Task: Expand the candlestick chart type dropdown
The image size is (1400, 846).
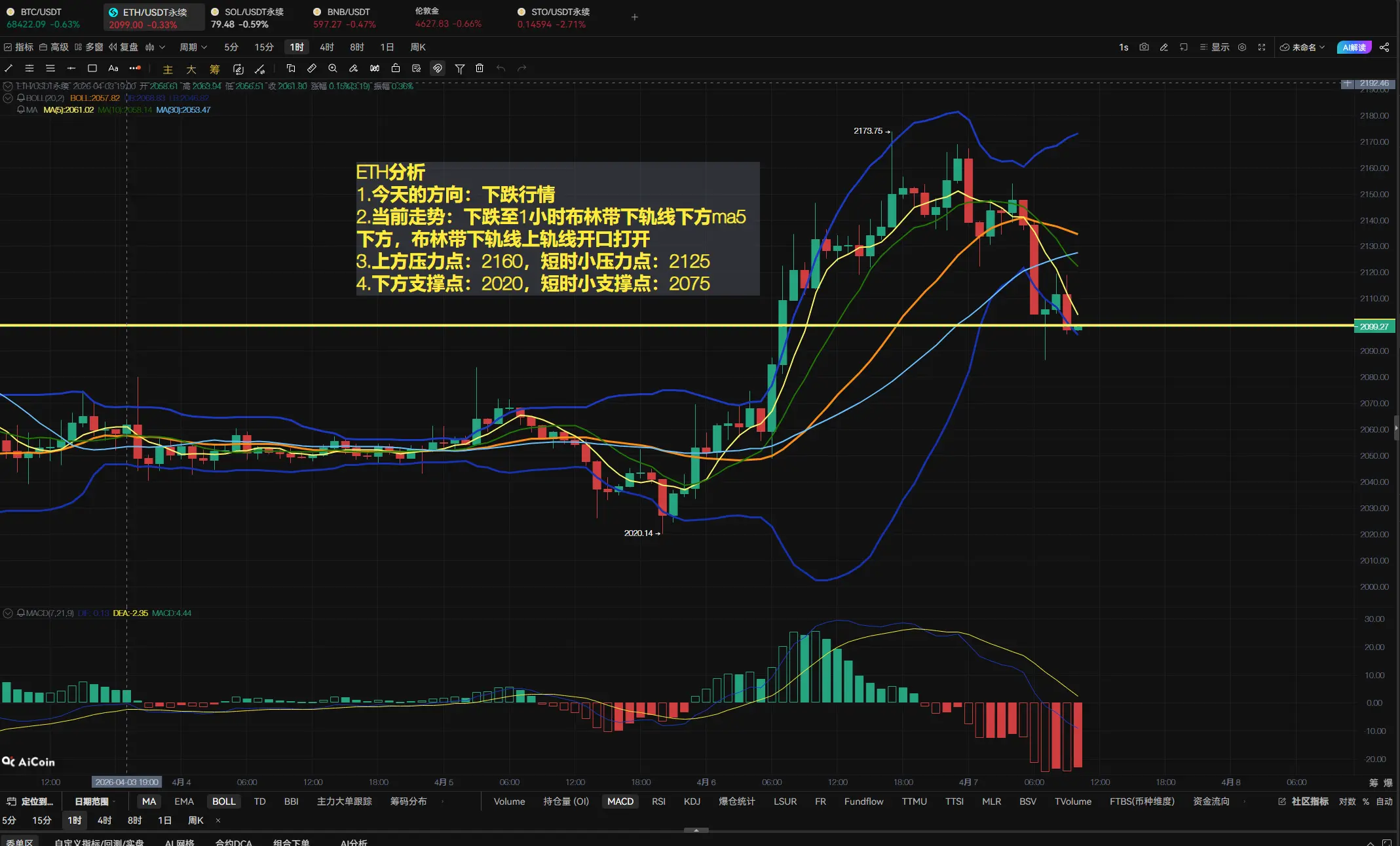Action: tap(155, 47)
